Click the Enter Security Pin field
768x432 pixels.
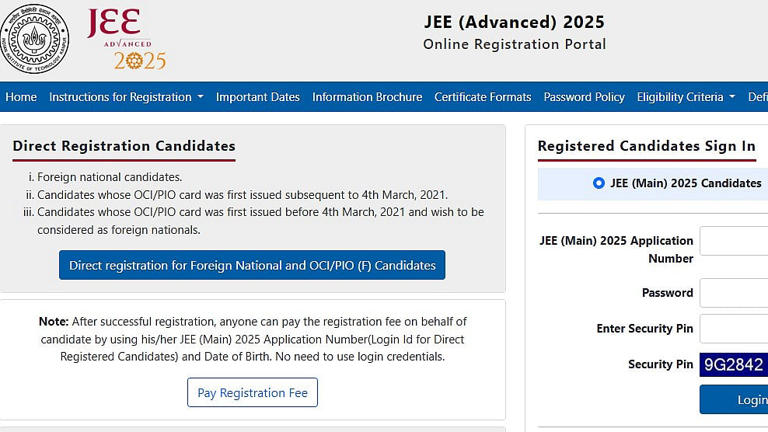click(x=734, y=329)
